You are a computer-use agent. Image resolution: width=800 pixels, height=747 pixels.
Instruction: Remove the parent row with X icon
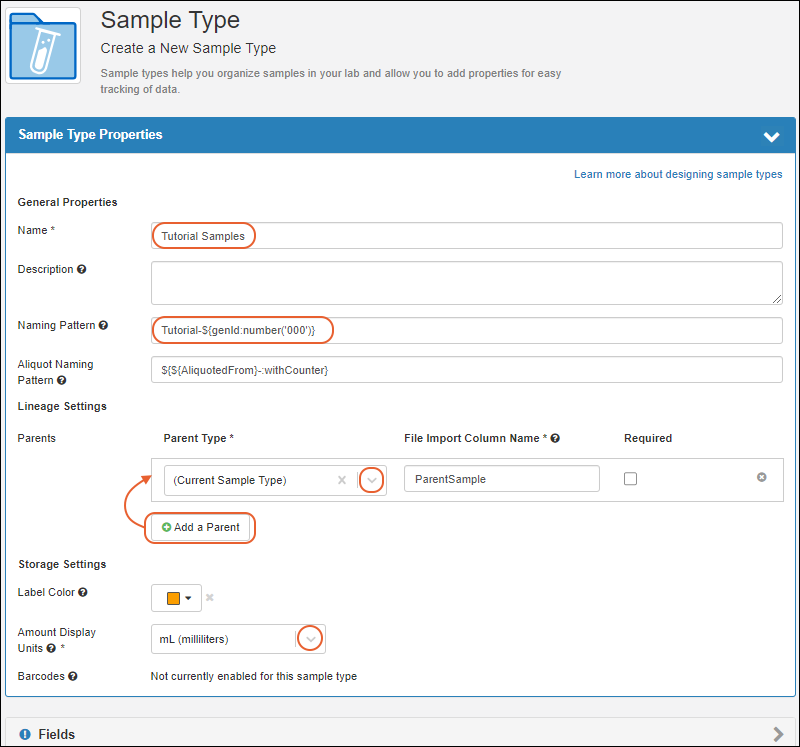point(761,477)
